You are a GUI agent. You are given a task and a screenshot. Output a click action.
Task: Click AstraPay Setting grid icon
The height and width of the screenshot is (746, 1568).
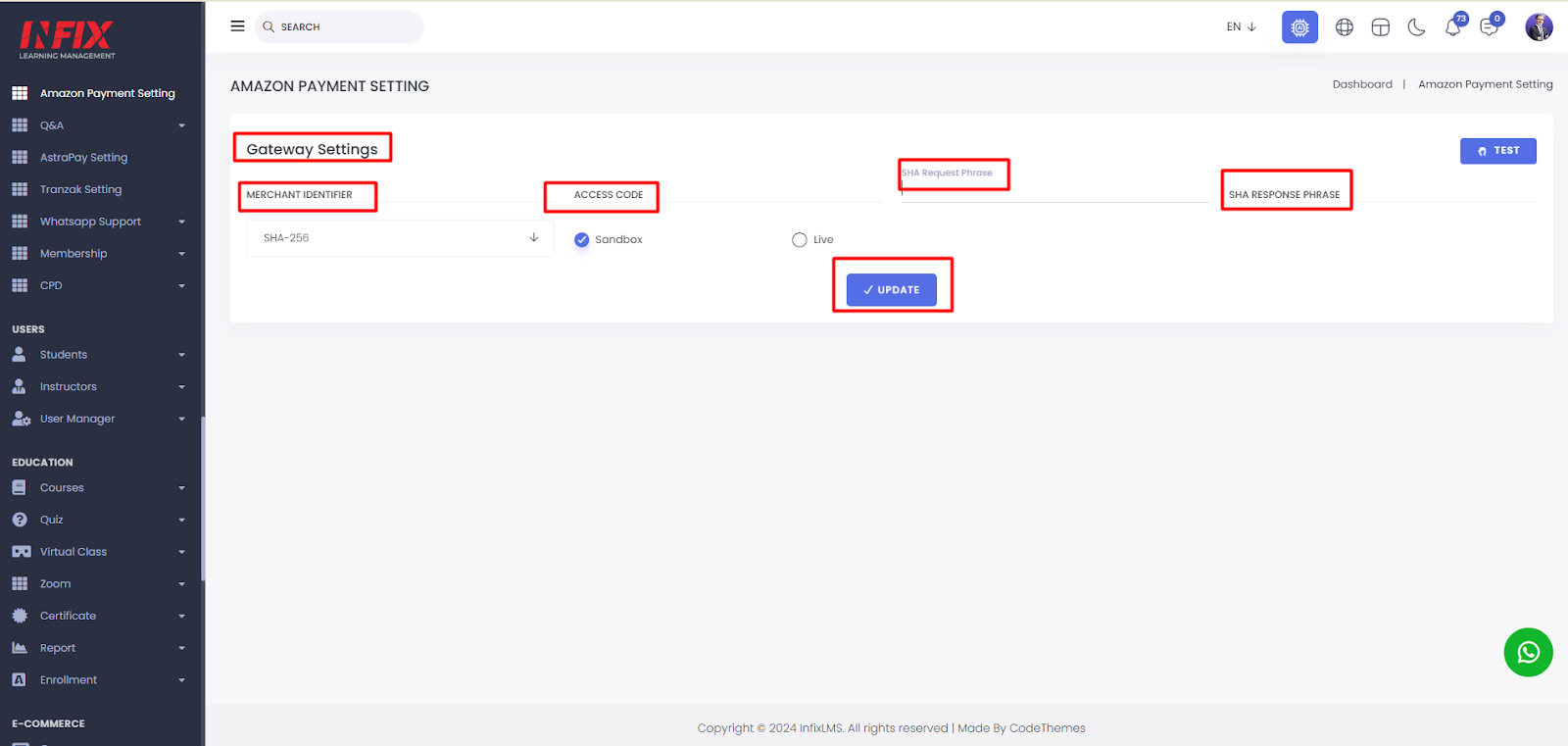(19, 157)
